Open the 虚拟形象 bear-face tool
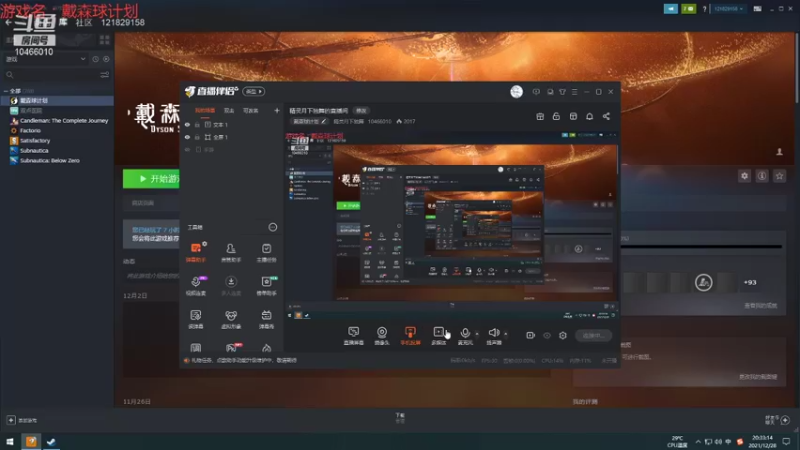Viewport: 800px width, 450px height. [231, 319]
